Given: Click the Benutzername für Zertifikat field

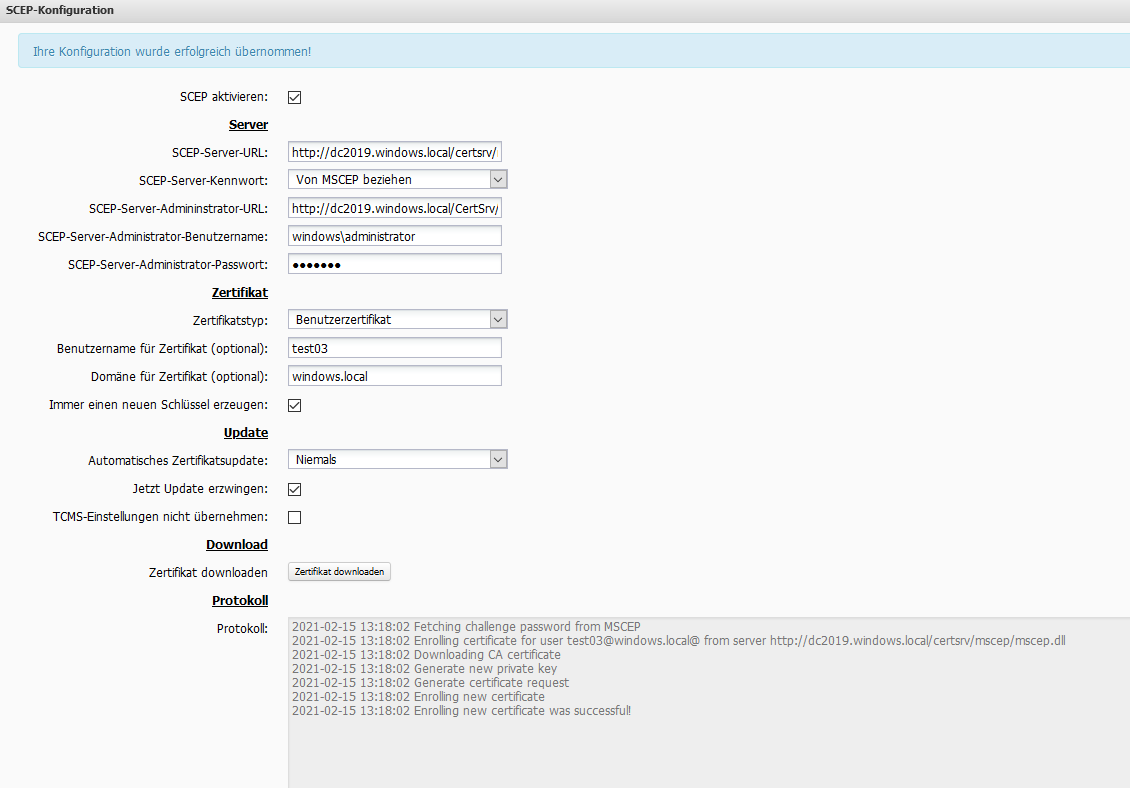Looking at the screenshot, I should click(x=394, y=348).
